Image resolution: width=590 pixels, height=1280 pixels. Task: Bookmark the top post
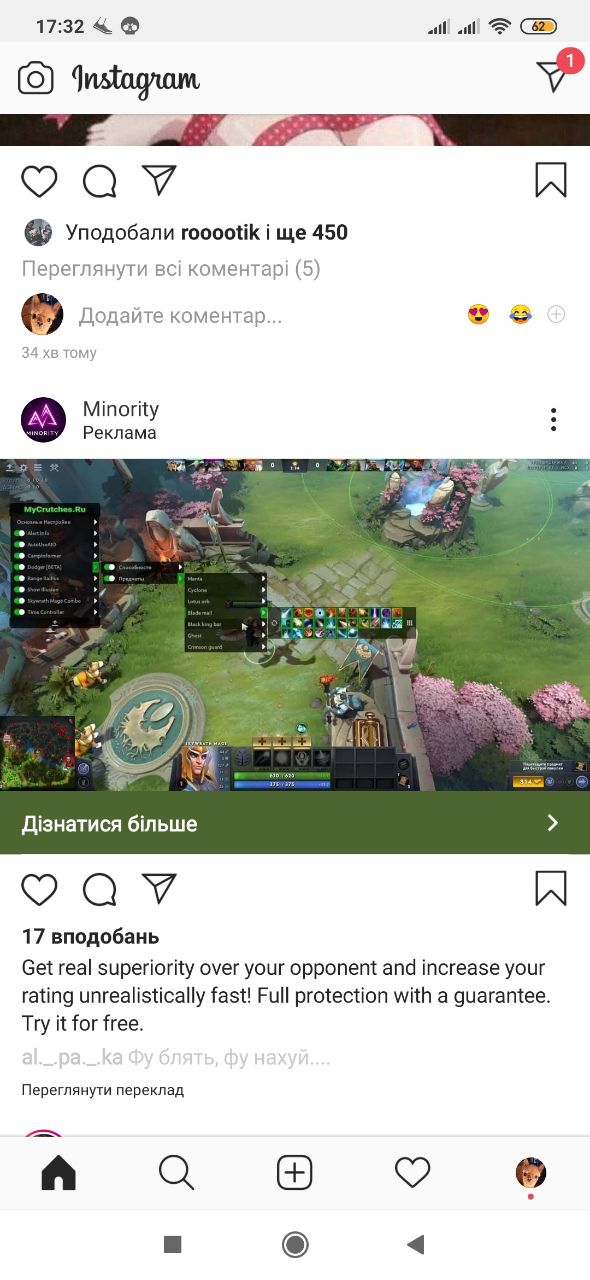point(551,180)
